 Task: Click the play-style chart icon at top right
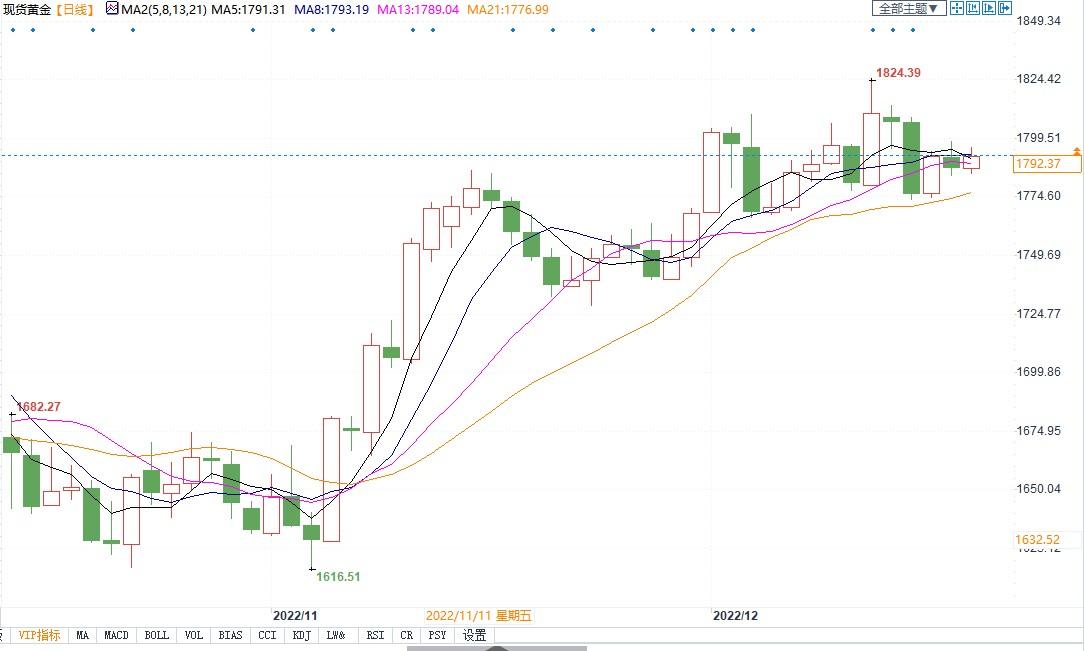tap(990, 9)
